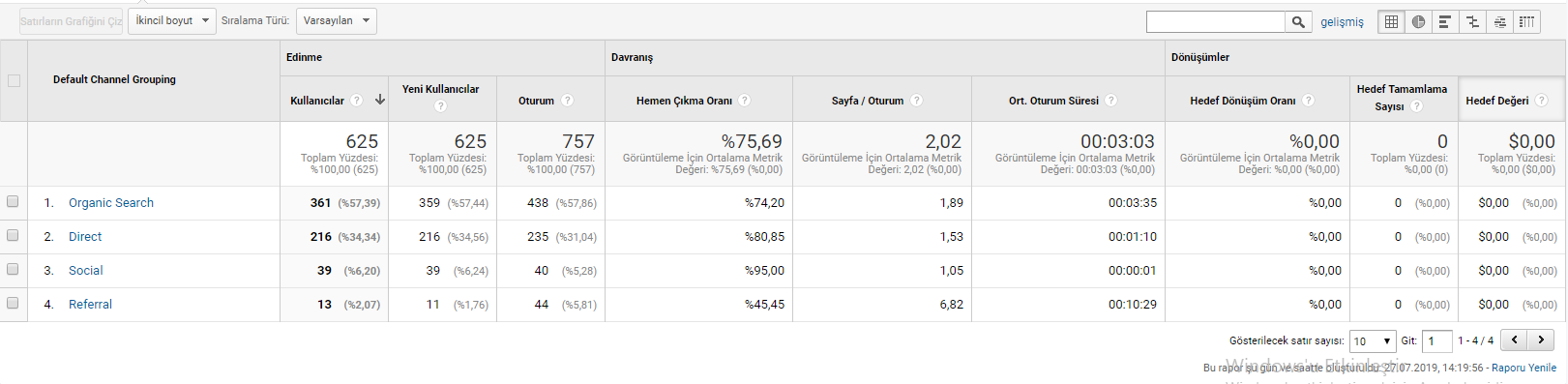
Task: Toggle the select-all rows checkbox
Action: [14, 80]
